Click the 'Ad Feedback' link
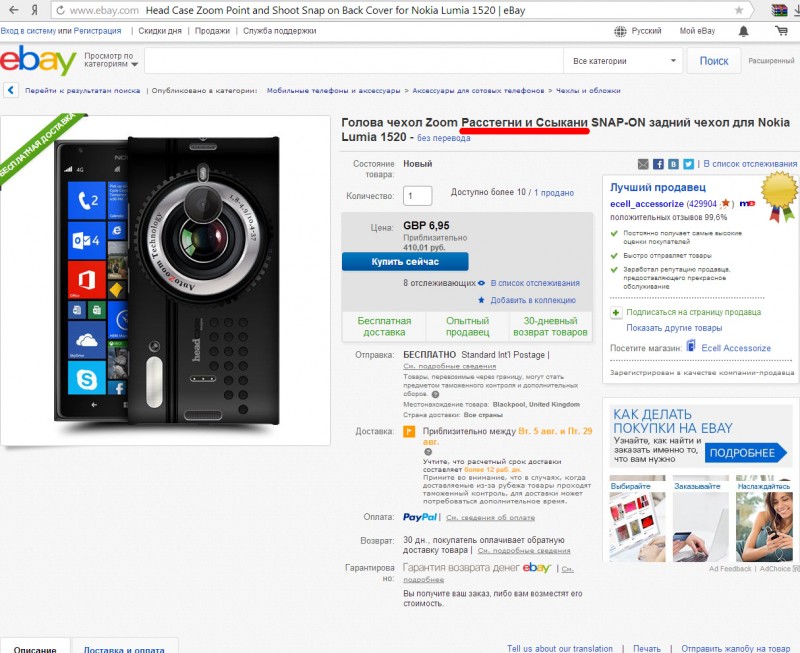The height and width of the screenshot is (653, 800). click(x=730, y=568)
